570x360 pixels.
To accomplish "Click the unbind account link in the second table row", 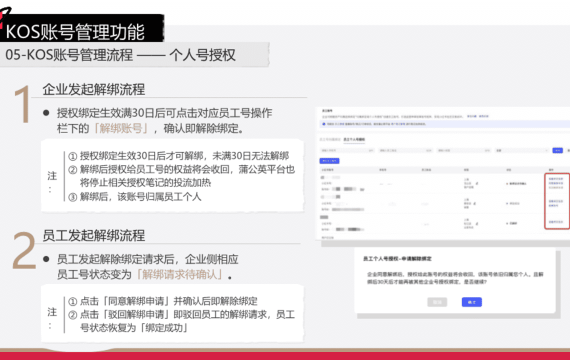I will [553, 205].
